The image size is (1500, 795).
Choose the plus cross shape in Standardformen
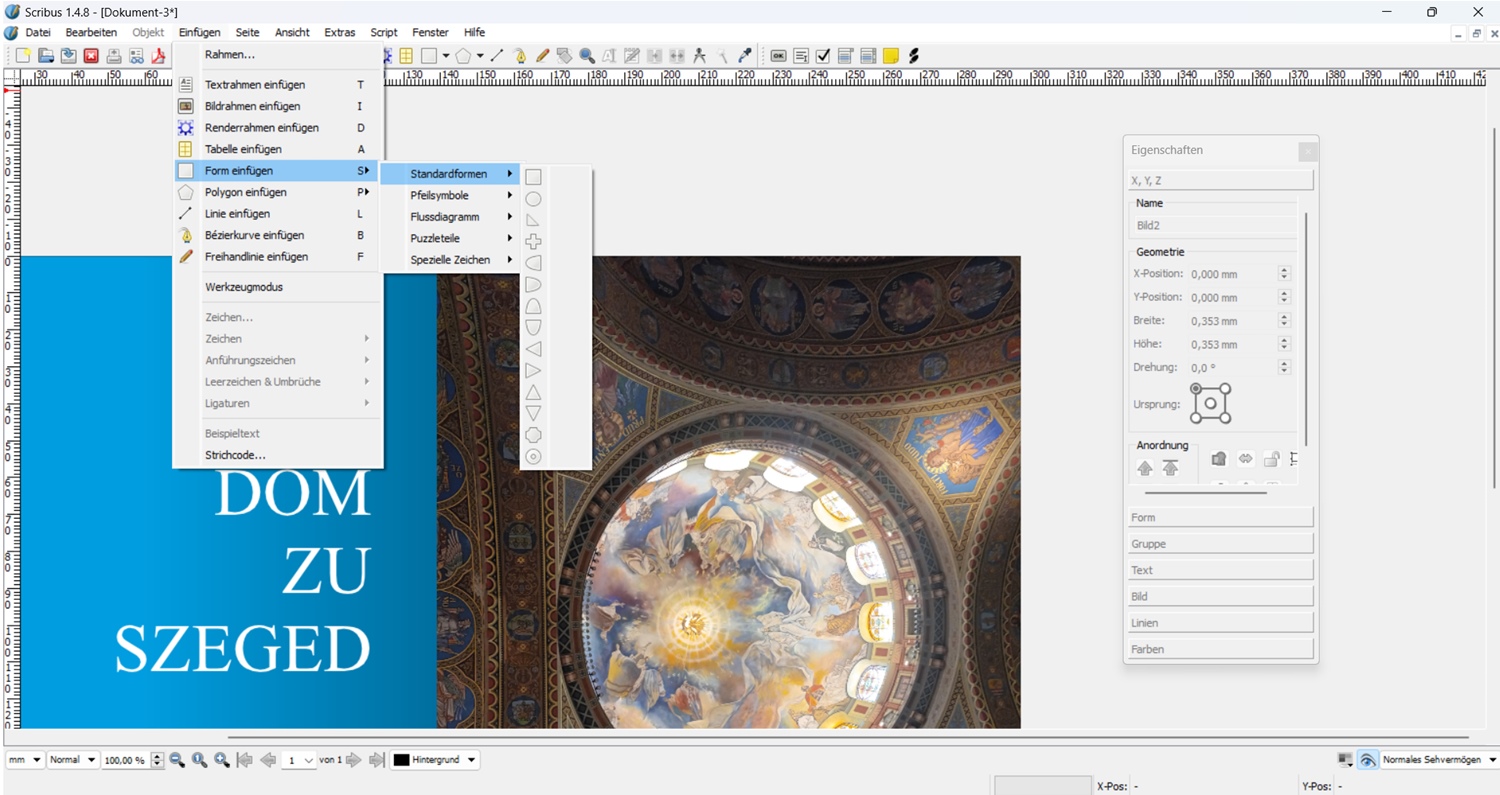point(533,241)
